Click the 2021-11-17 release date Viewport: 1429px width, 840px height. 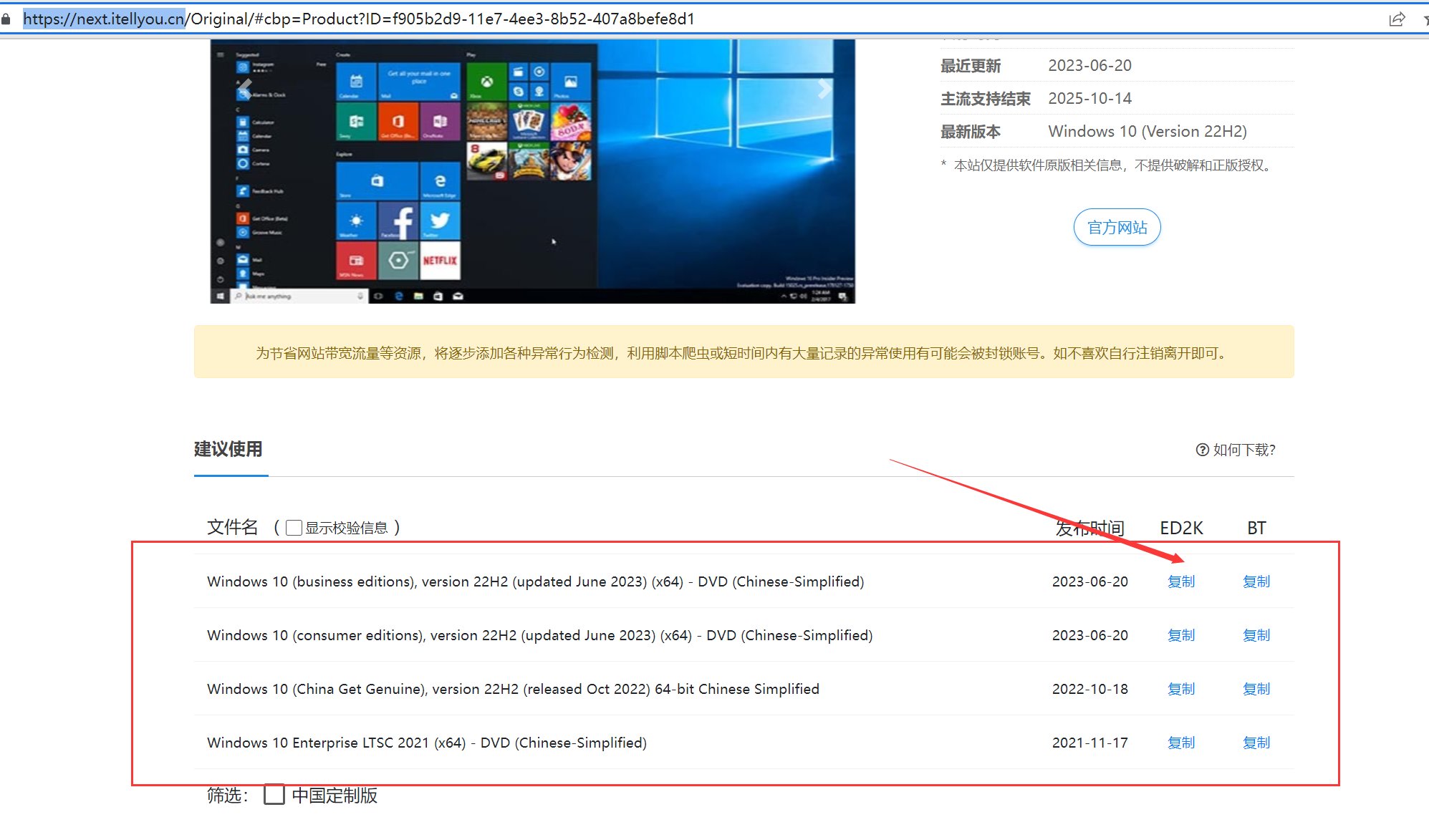[1089, 743]
